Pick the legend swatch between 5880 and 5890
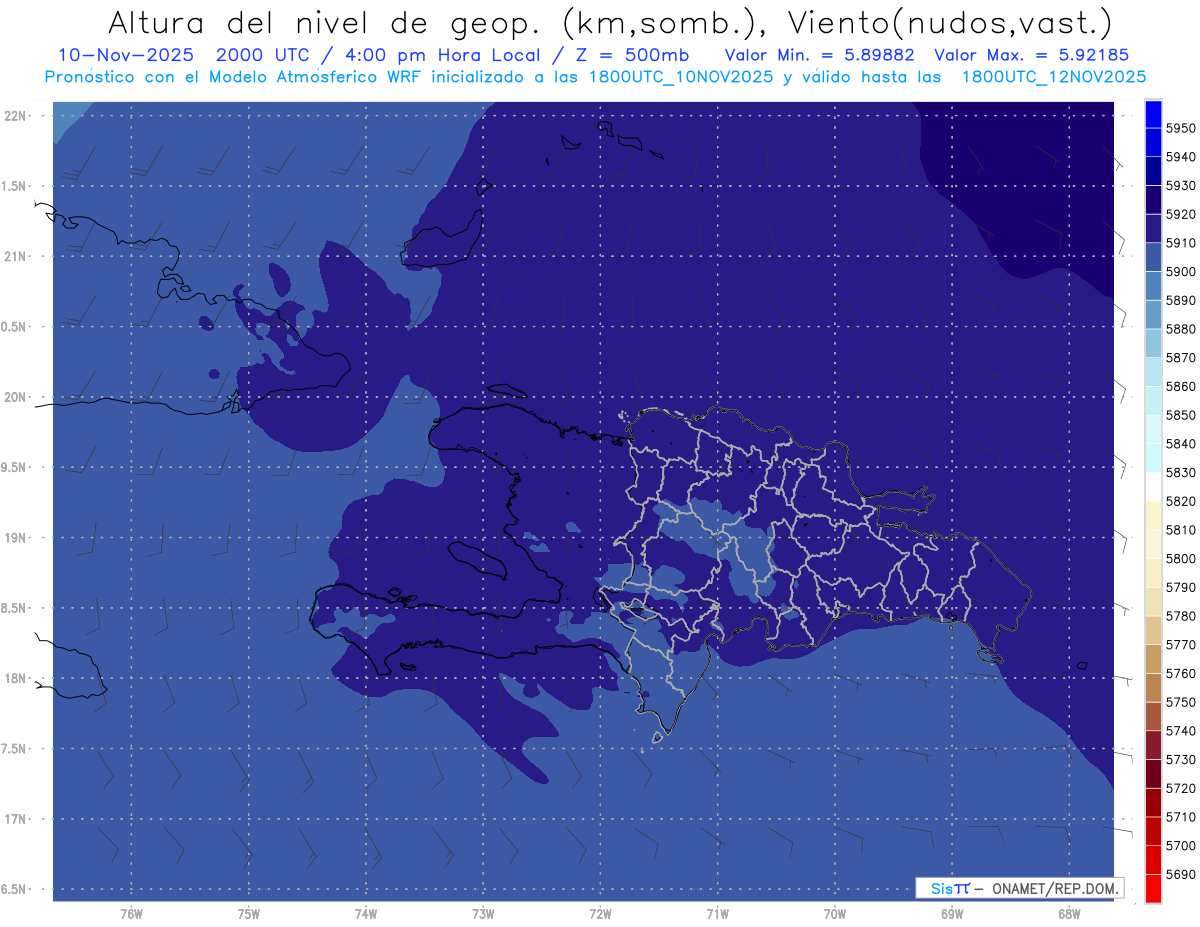The width and height of the screenshot is (1200, 927). [1153, 315]
